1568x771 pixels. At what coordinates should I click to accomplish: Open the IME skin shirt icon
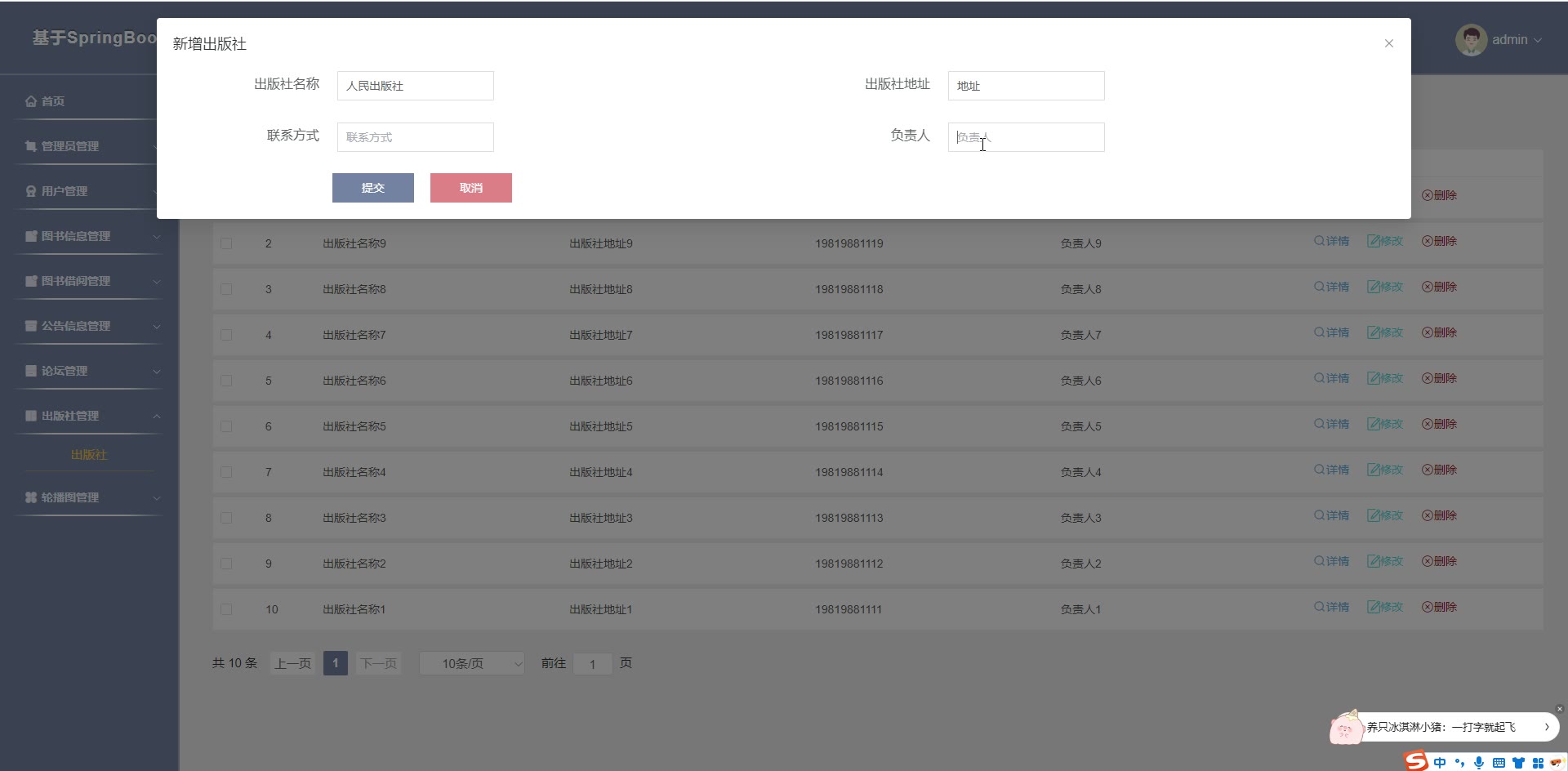pos(1518,763)
